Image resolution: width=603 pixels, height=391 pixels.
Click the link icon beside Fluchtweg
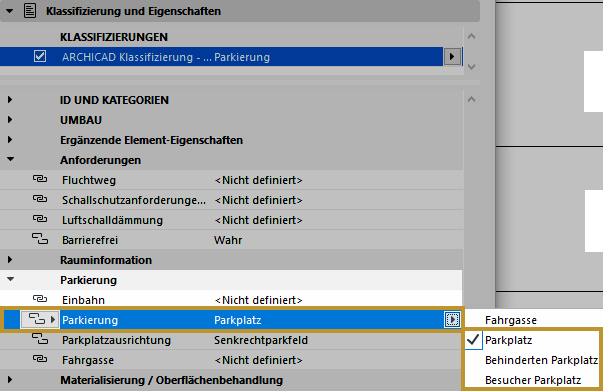tap(40, 179)
